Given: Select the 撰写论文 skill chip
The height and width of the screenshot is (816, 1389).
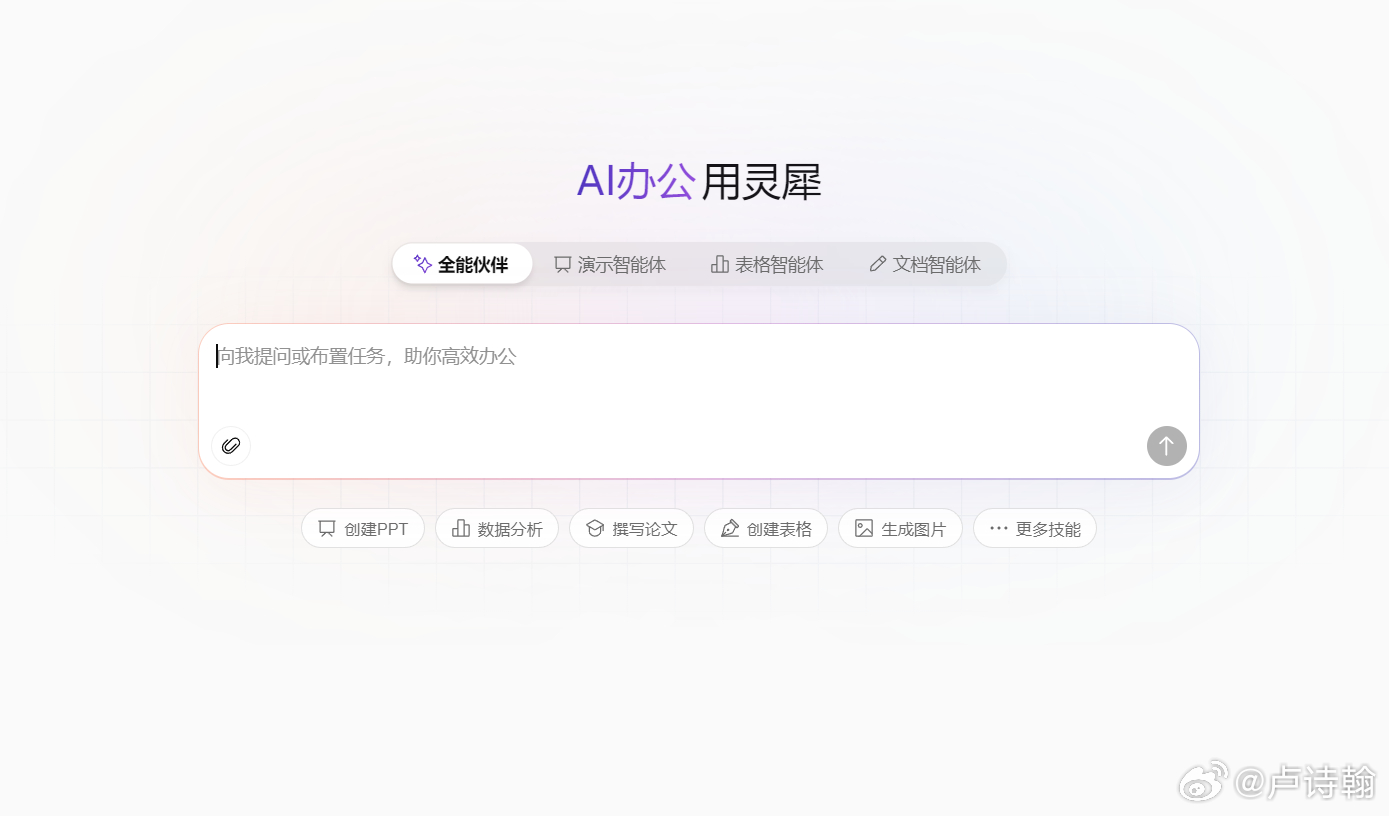Looking at the screenshot, I should [632, 529].
